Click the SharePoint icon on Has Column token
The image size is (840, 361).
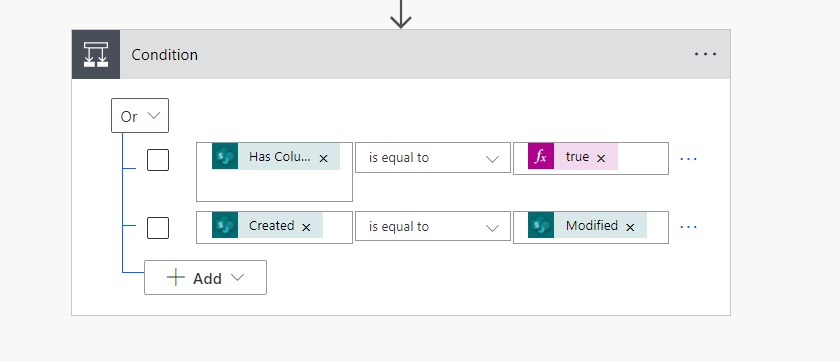225,156
